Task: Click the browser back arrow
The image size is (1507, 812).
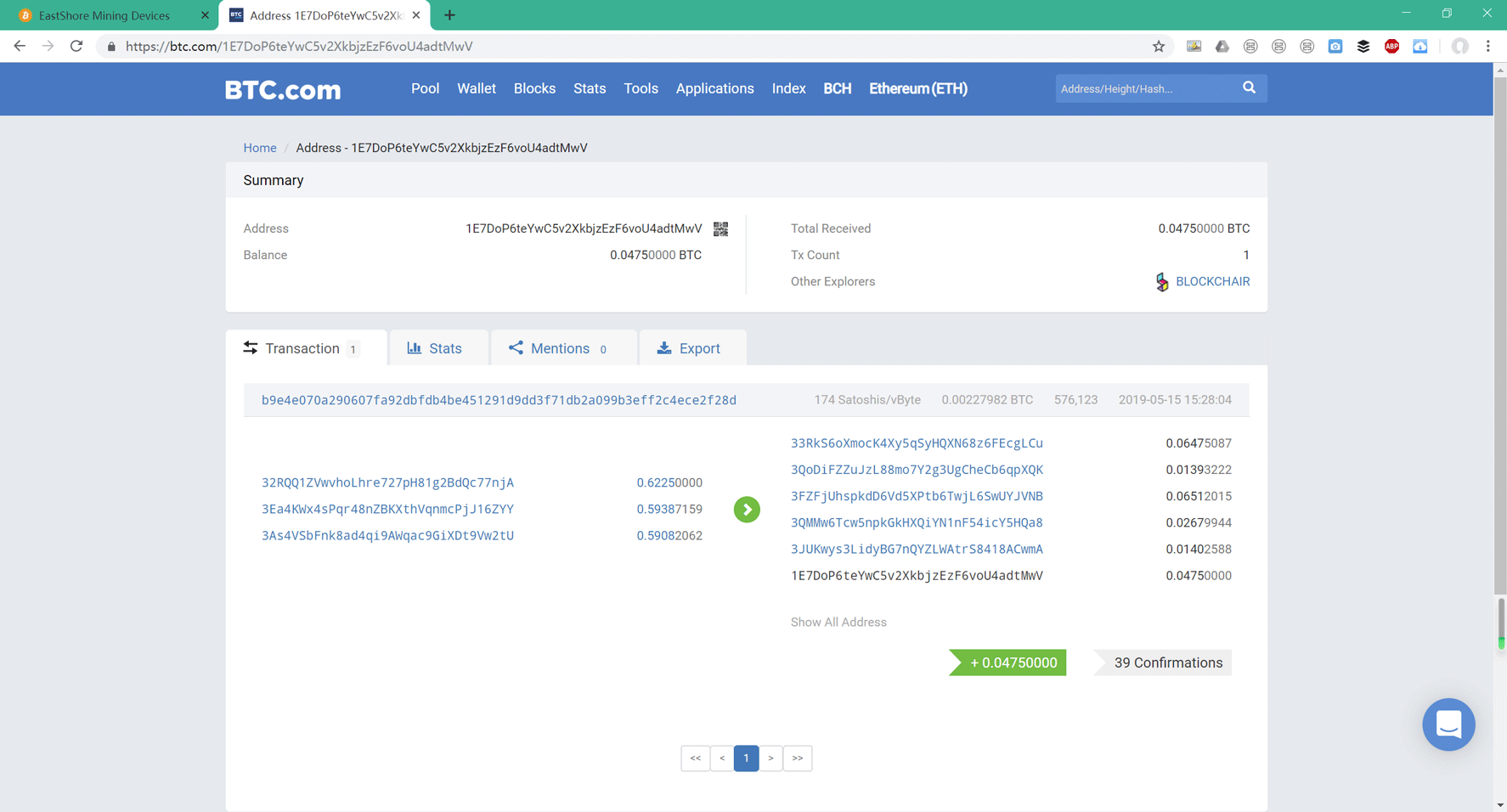Action: click(x=19, y=46)
